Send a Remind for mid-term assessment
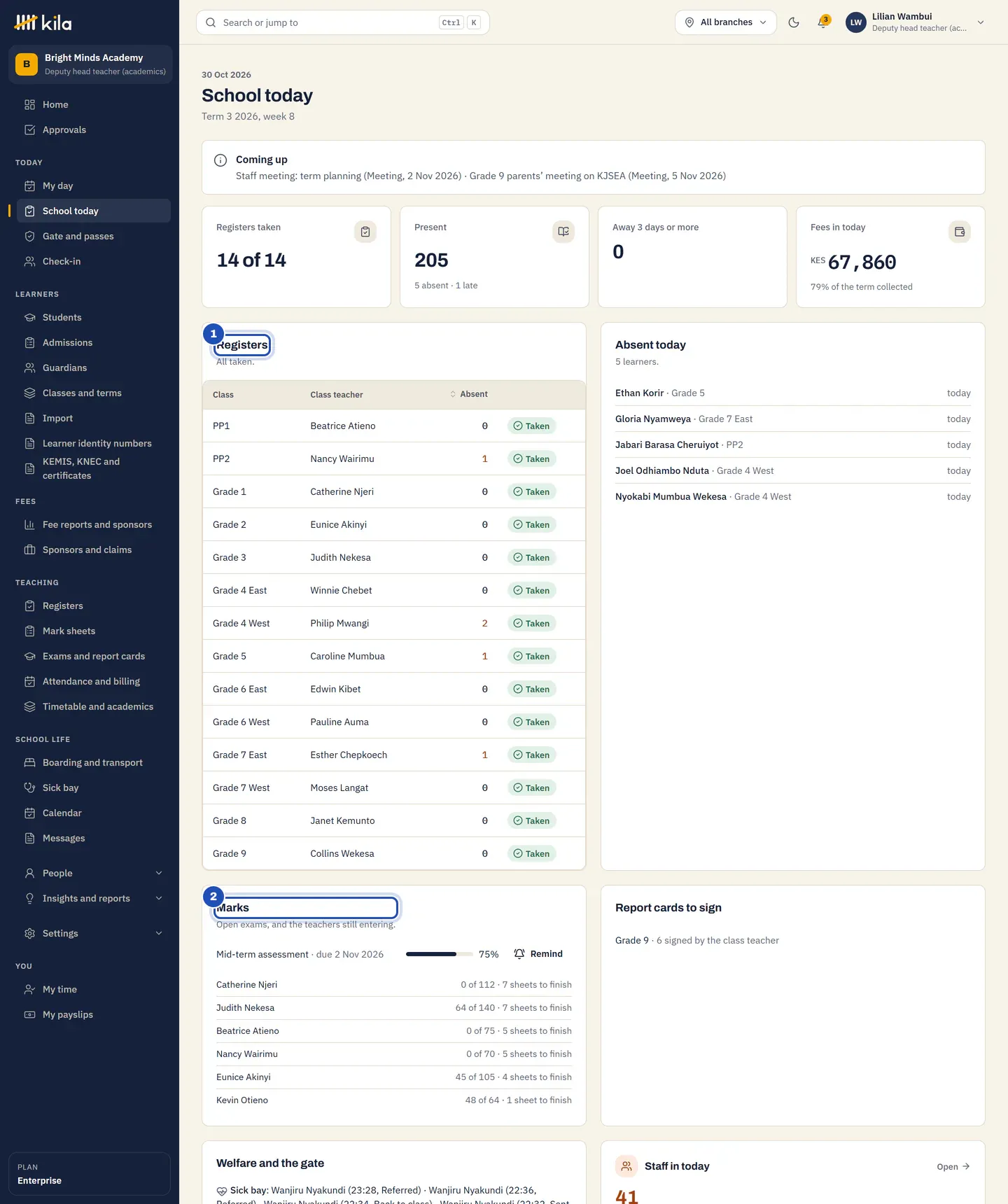 (x=538, y=954)
